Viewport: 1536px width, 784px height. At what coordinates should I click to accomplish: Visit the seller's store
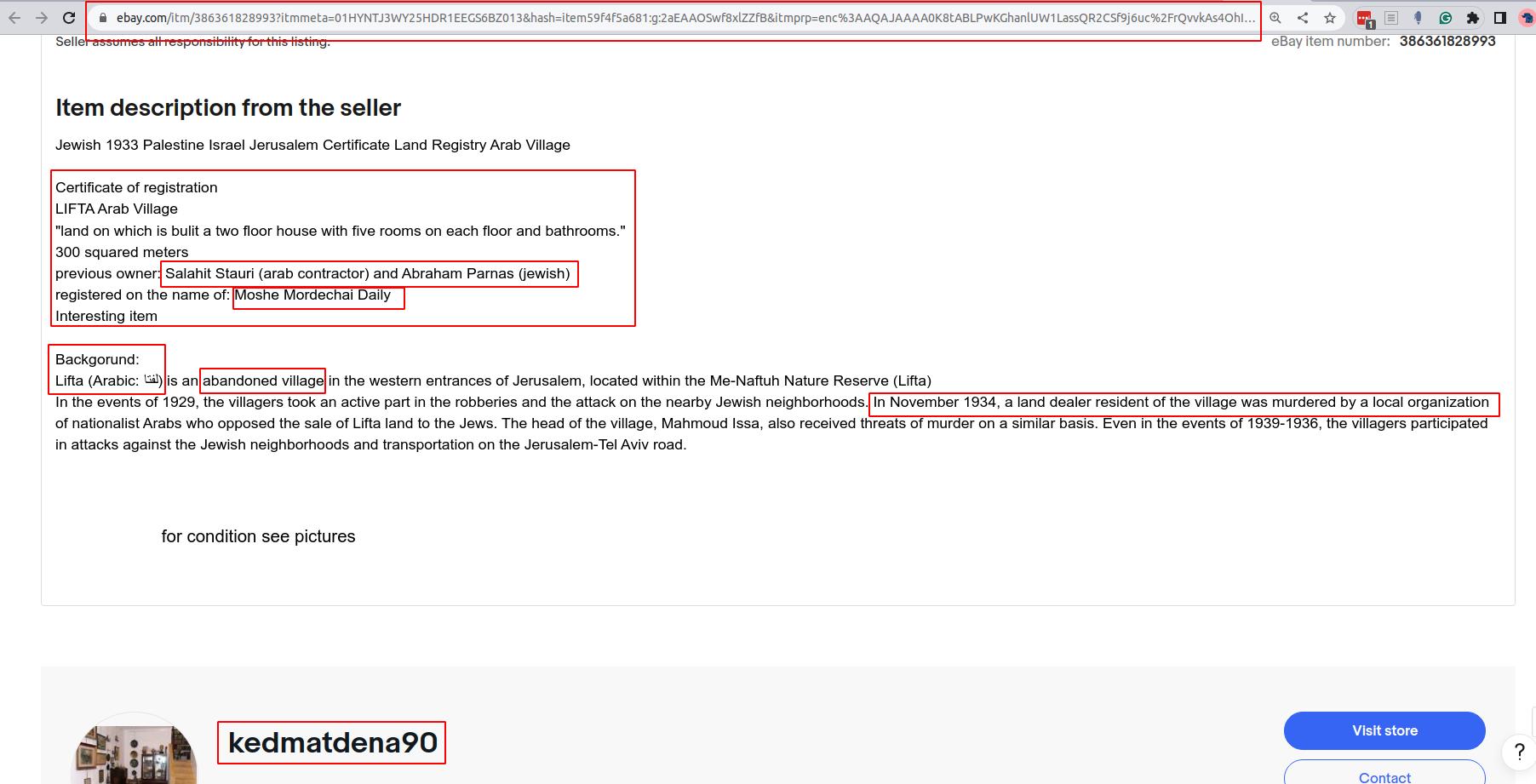pyautogui.click(x=1384, y=730)
